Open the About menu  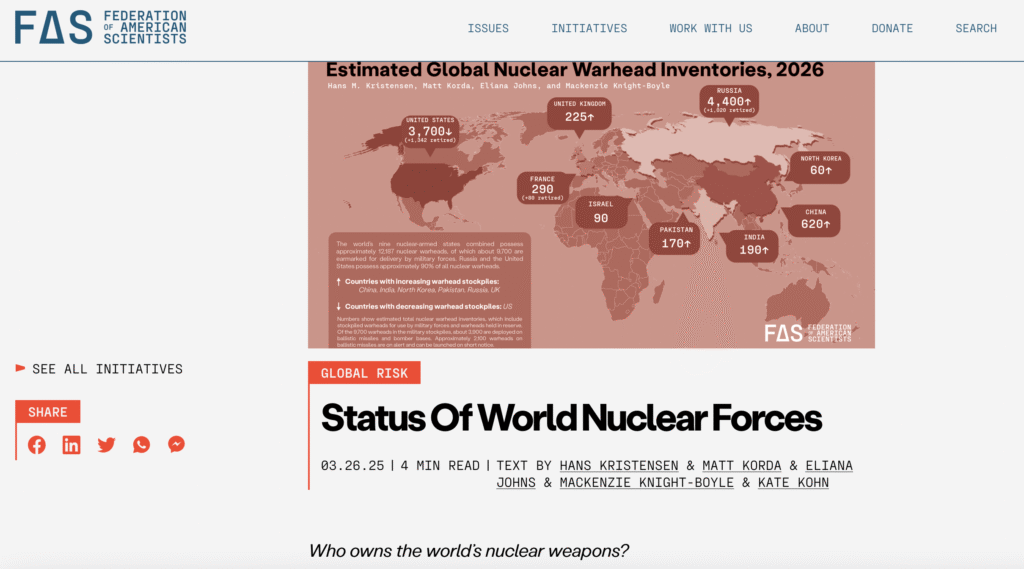[812, 29]
